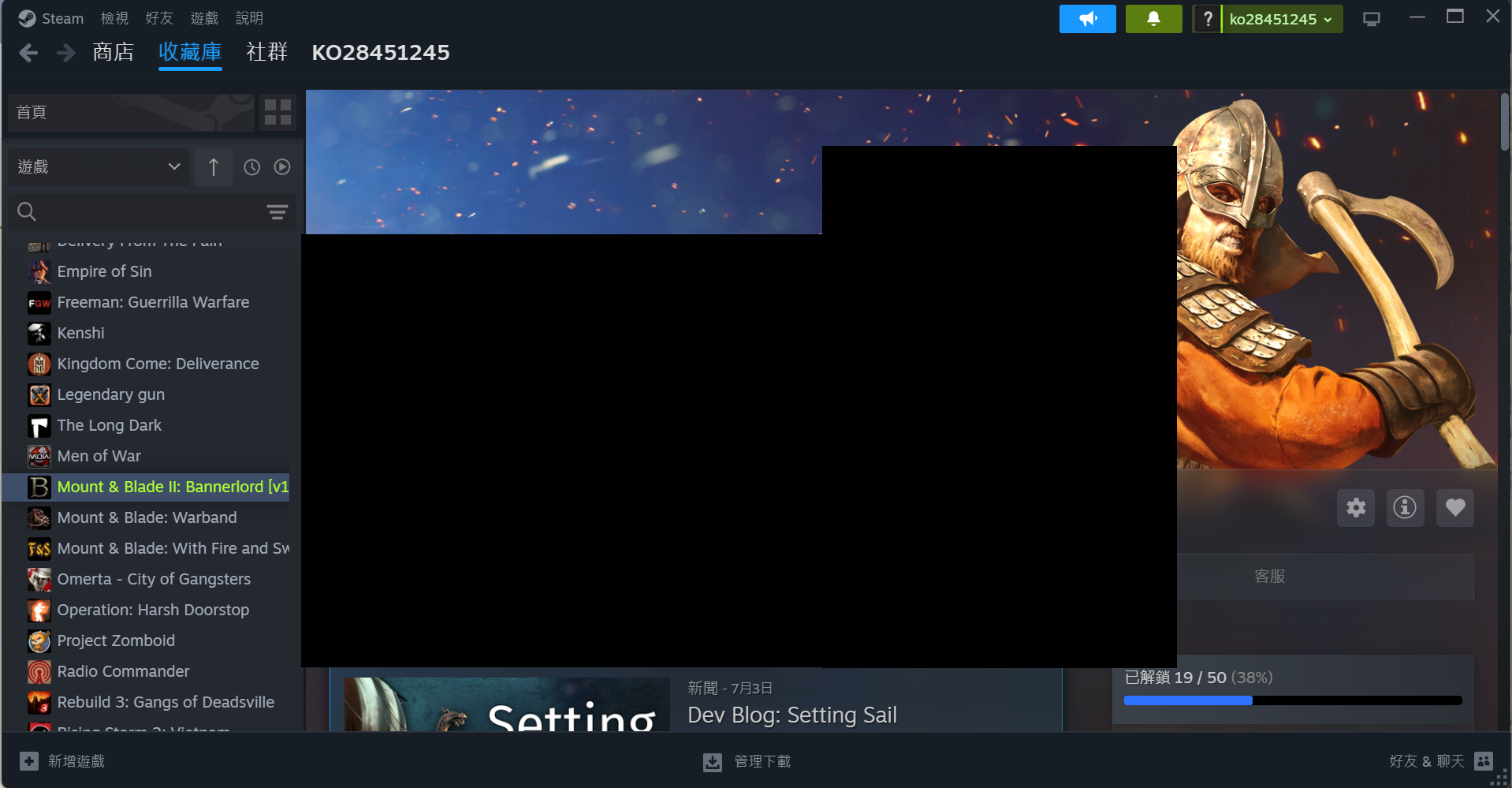Viewport: 1512px width, 788px height.
Task: Click the add game plus icon
Action: pos(29,761)
